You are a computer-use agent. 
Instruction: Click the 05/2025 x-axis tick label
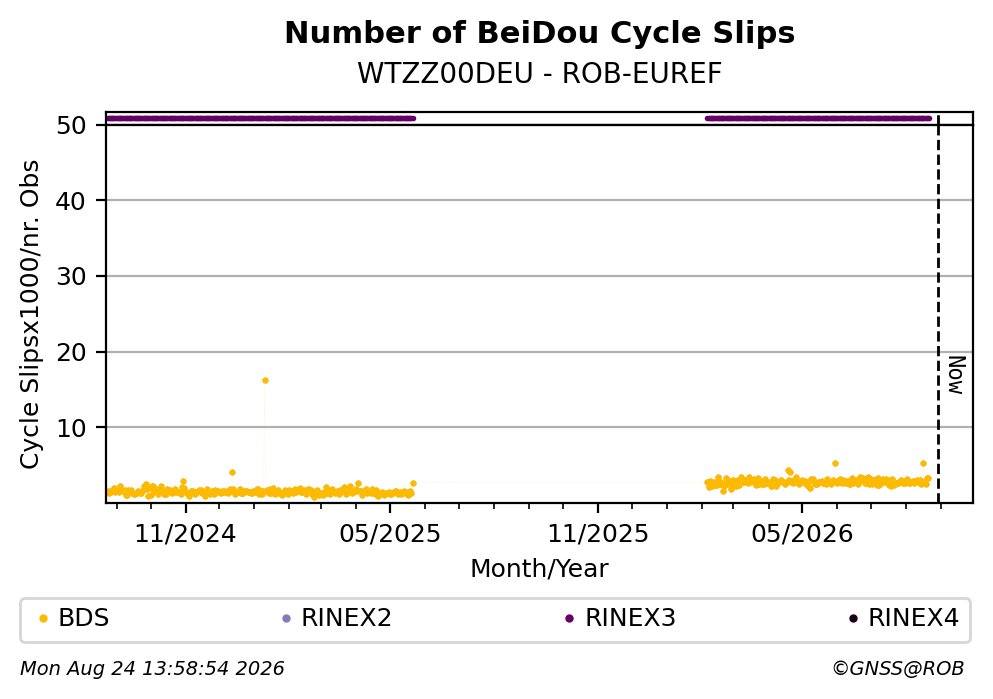(x=390, y=534)
